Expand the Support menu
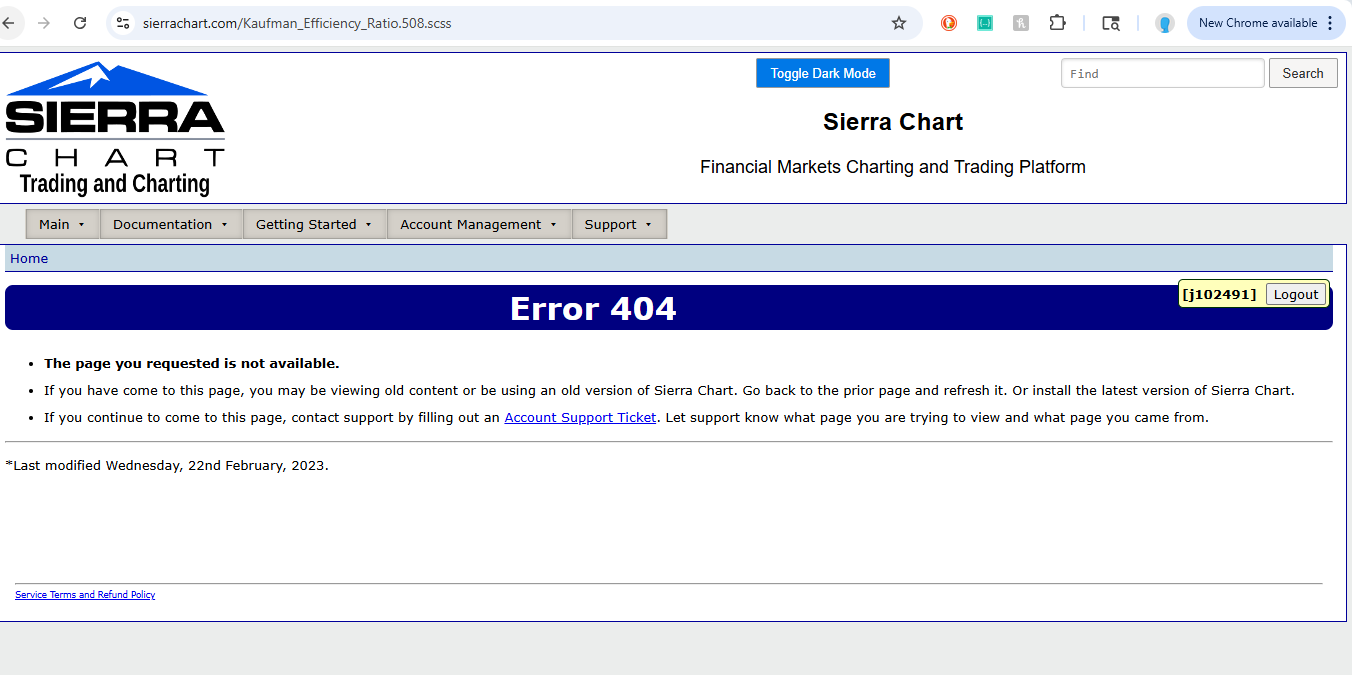Viewport: 1352px width, 675px height. 619,224
